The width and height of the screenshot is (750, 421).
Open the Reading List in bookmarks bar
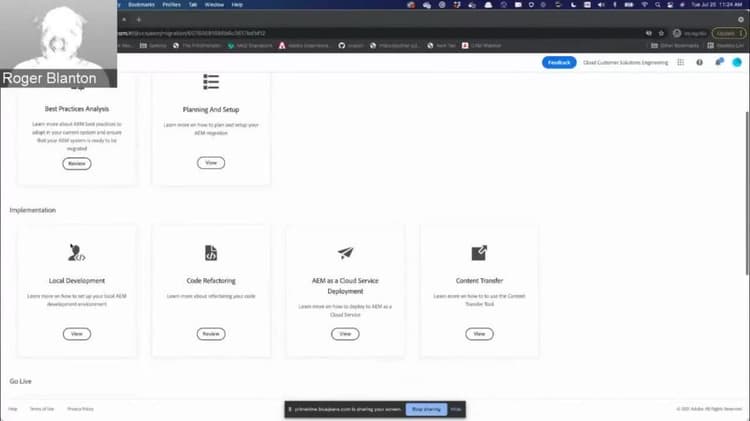click(x=725, y=45)
